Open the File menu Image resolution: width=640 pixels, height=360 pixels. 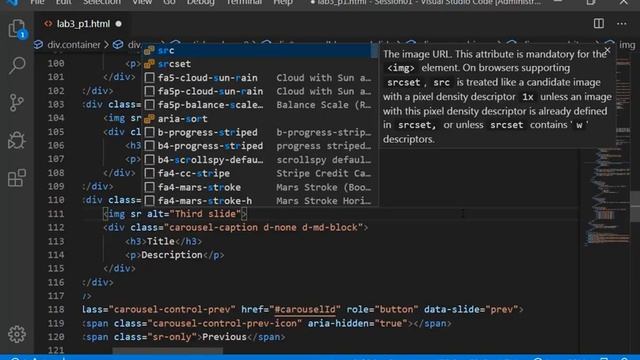(x=37, y=2)
